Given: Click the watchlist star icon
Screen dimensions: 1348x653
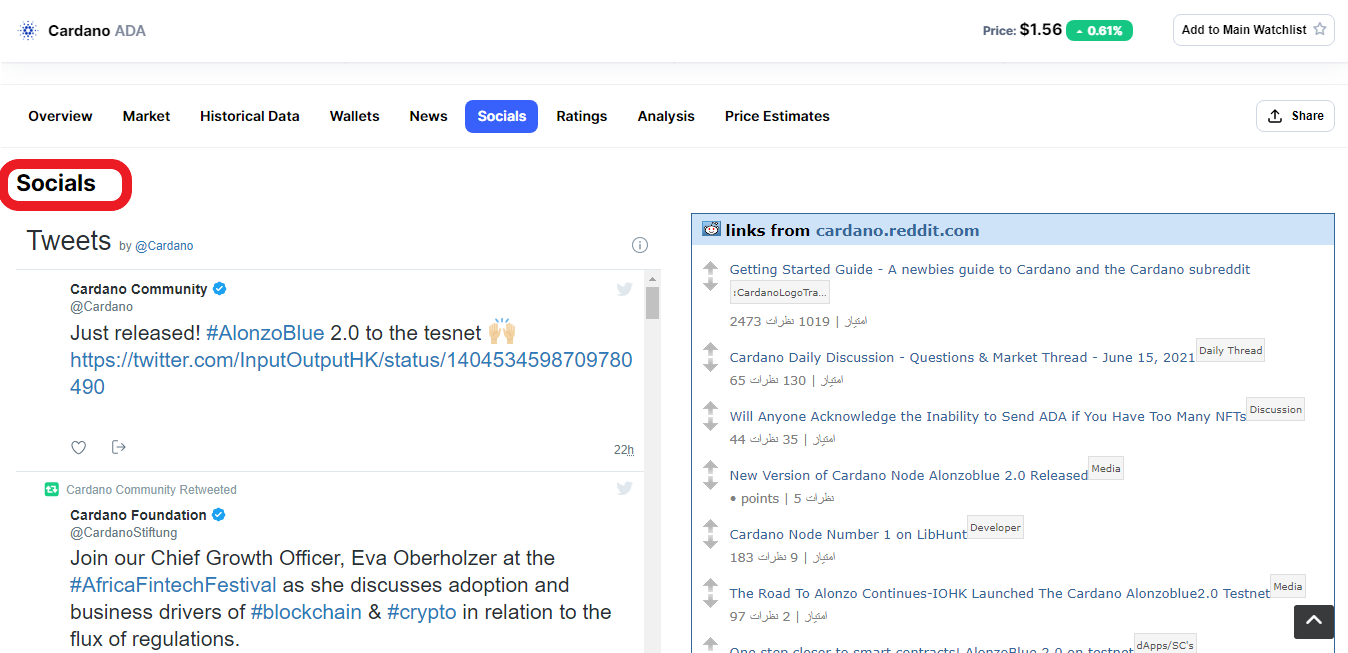Looking at the screenshot, I should [x=1320, y=29].
